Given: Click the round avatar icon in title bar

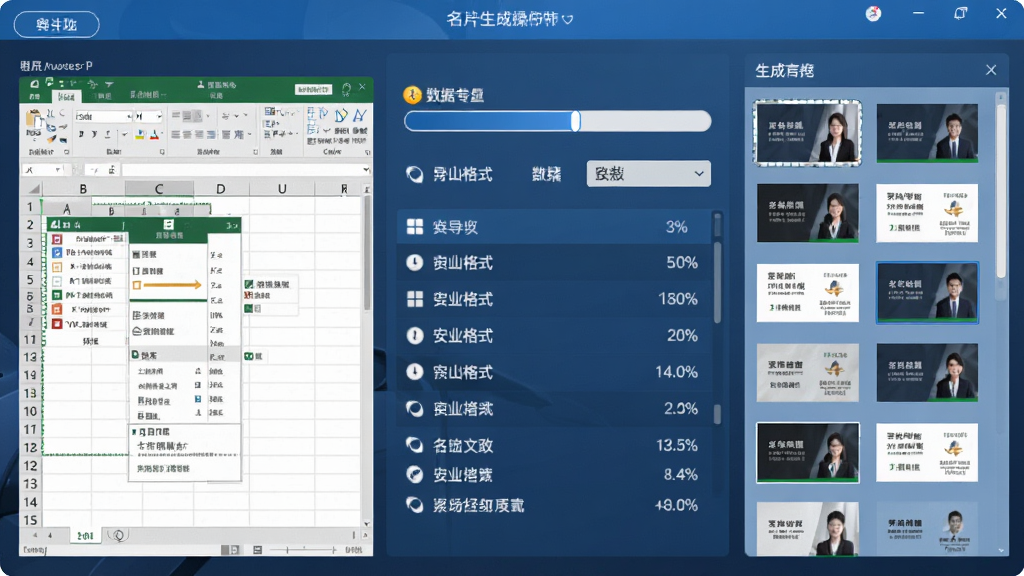Looking at the screenshot, I should [873, 14].
